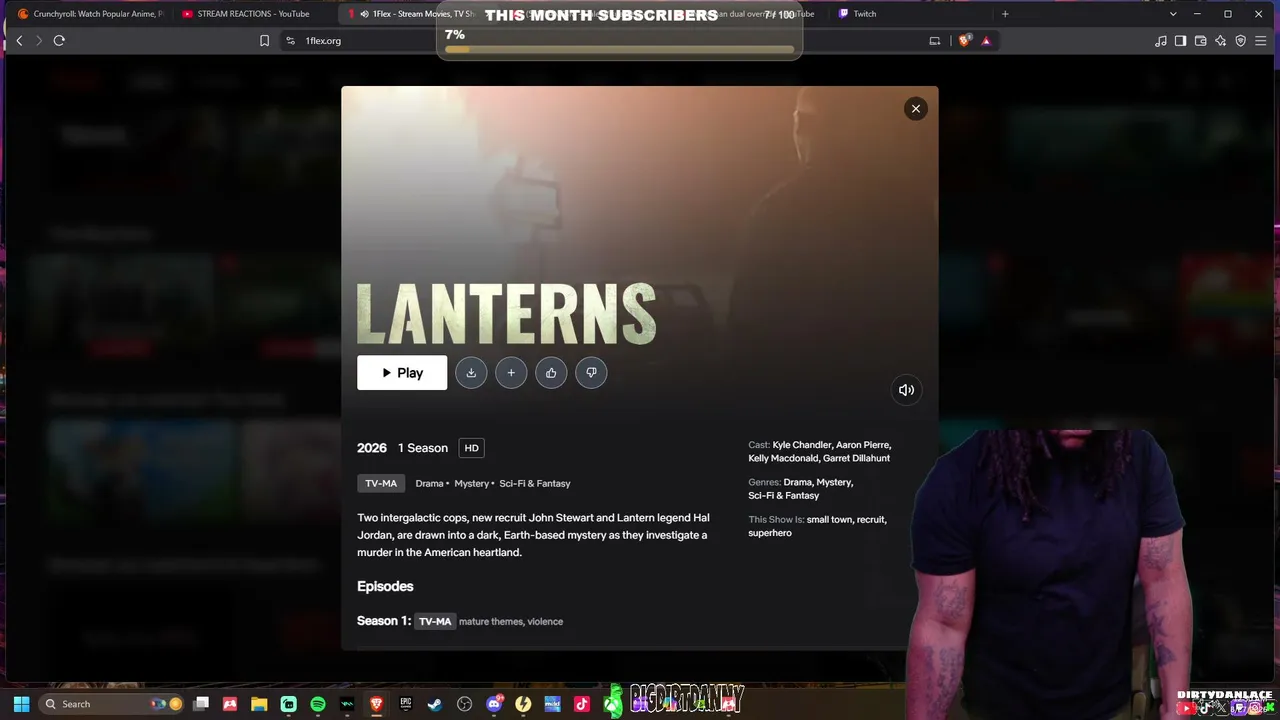Switch to the Twitch browser tab
The image size is (1280, 720).
[910, 14]
